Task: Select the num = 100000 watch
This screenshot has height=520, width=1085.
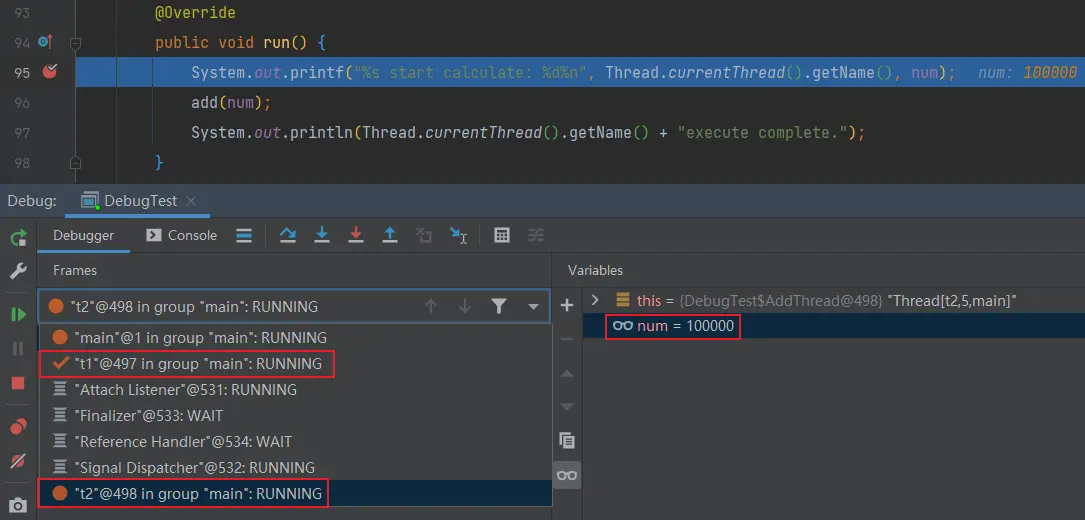Action: pyautogui.click(x=834, y=326)
